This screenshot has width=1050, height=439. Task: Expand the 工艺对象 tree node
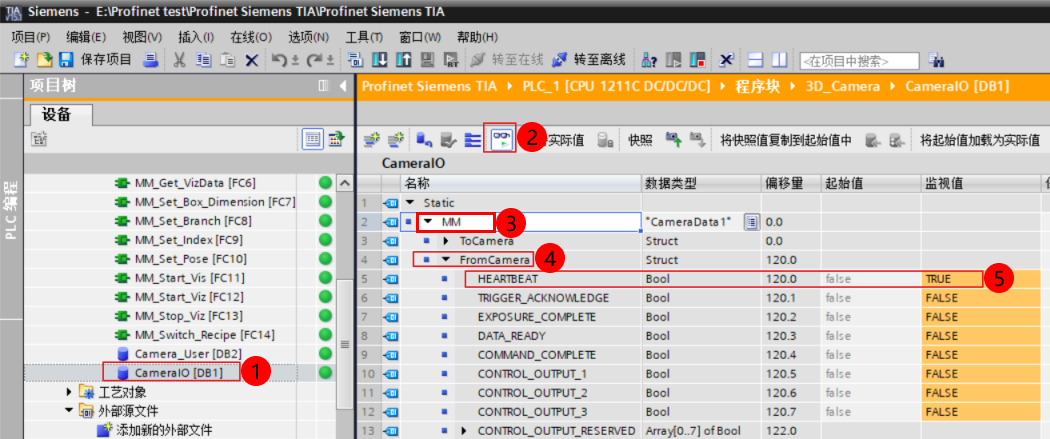tap(70, 391)
